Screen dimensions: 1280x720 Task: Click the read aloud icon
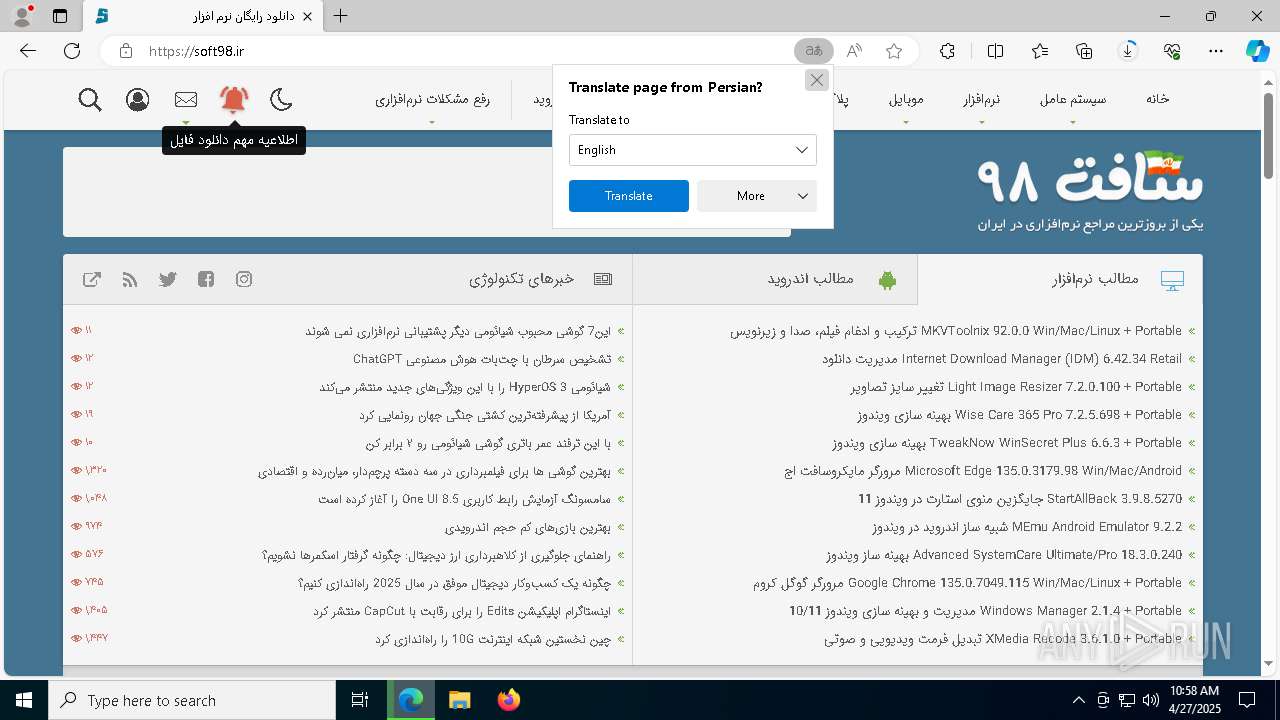[854, 51]
